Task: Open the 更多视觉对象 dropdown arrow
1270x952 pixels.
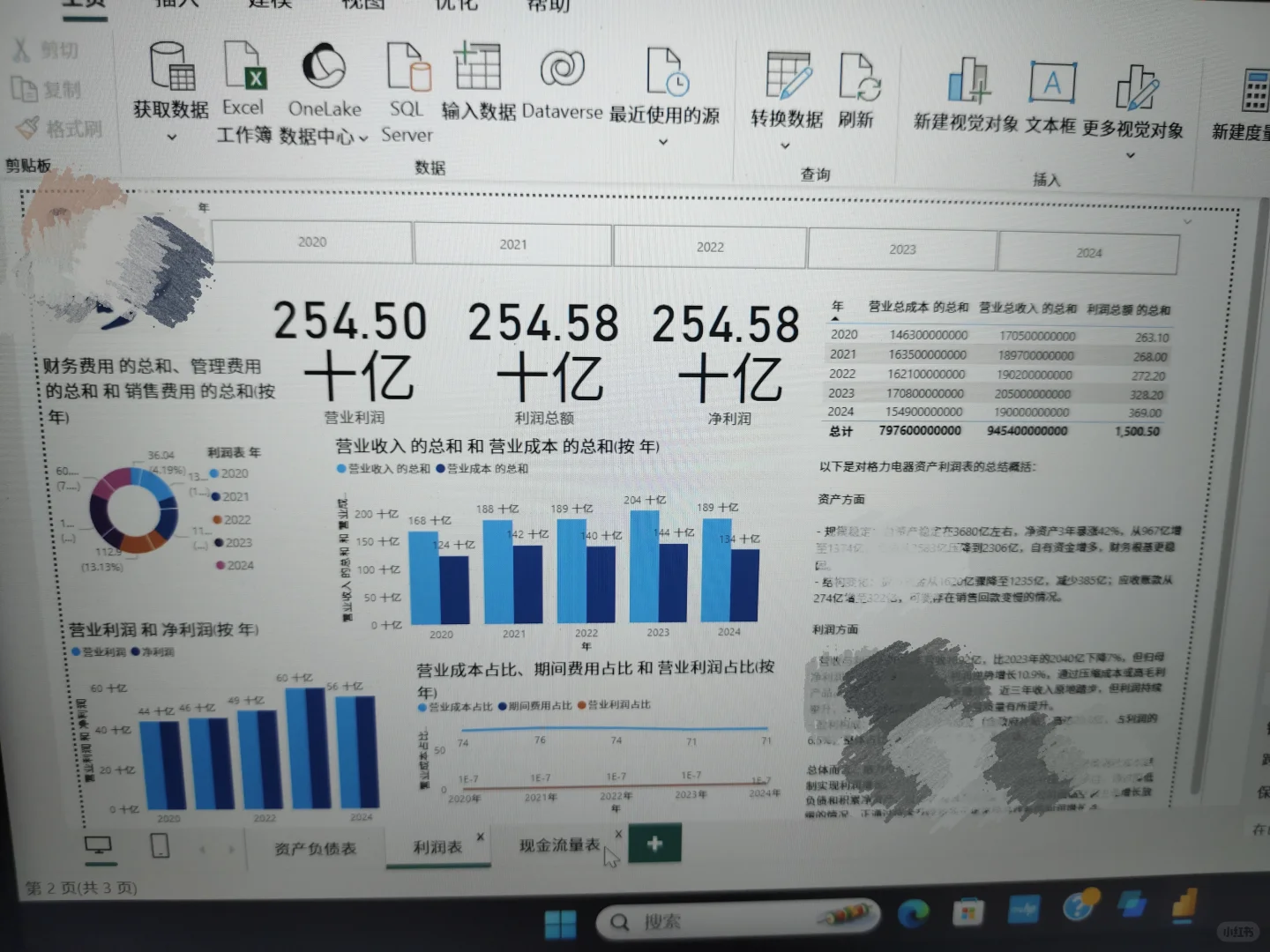Action: [1132, 155]
